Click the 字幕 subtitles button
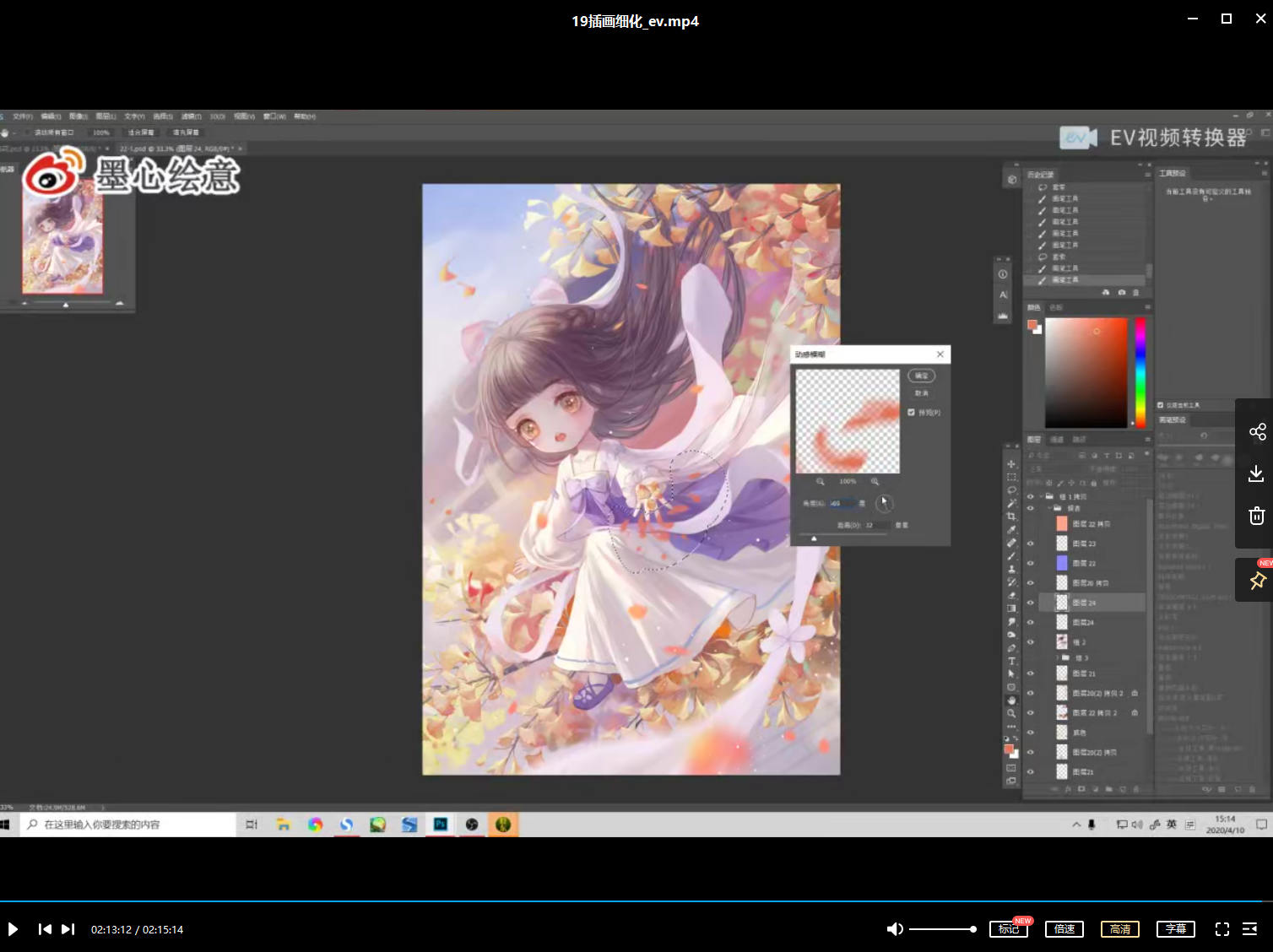The image size is (1273, 952). [x=1176, y=929]
